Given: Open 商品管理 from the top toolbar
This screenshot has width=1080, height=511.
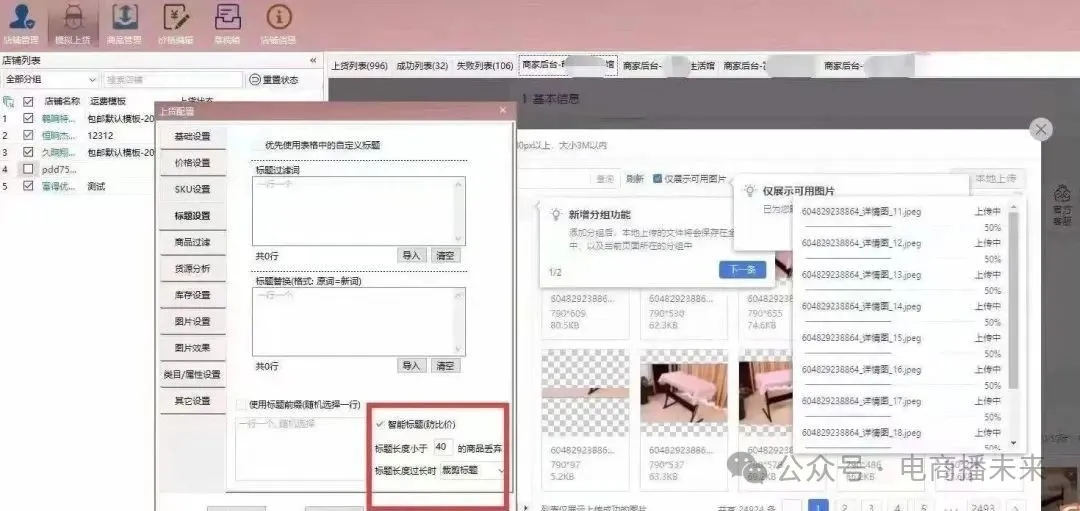Looking at the screenshot, I should point(124,22).
